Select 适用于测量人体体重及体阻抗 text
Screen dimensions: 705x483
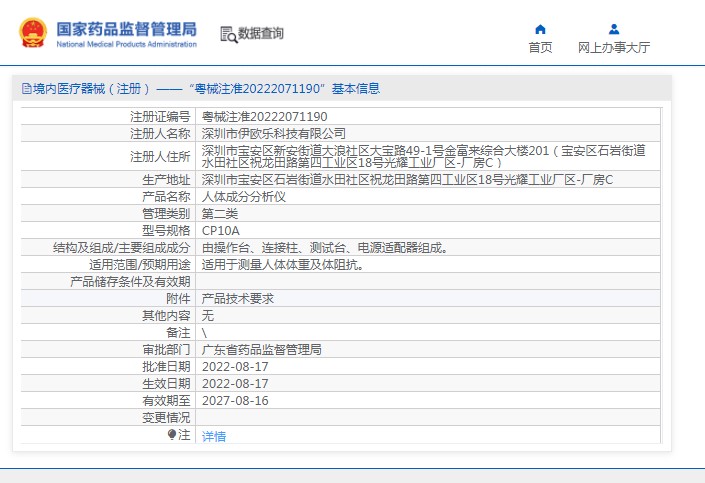283,265
